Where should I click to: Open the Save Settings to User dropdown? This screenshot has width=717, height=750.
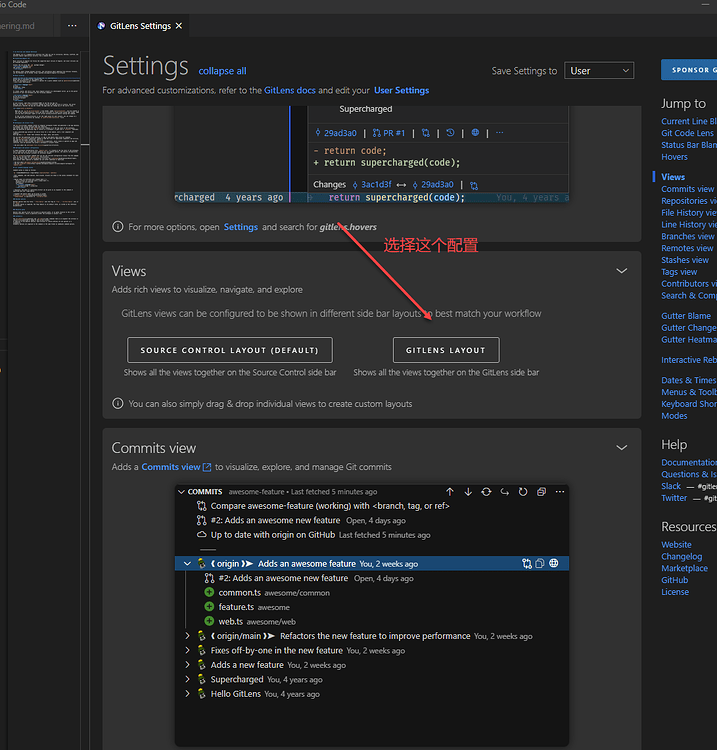coord(599,71)
